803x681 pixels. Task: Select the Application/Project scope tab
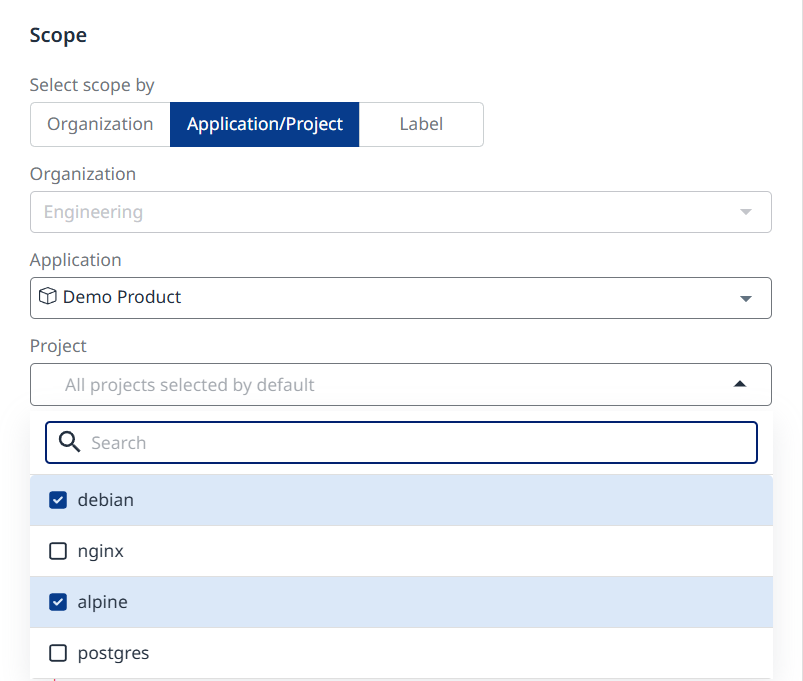click(x=265, y=124)
